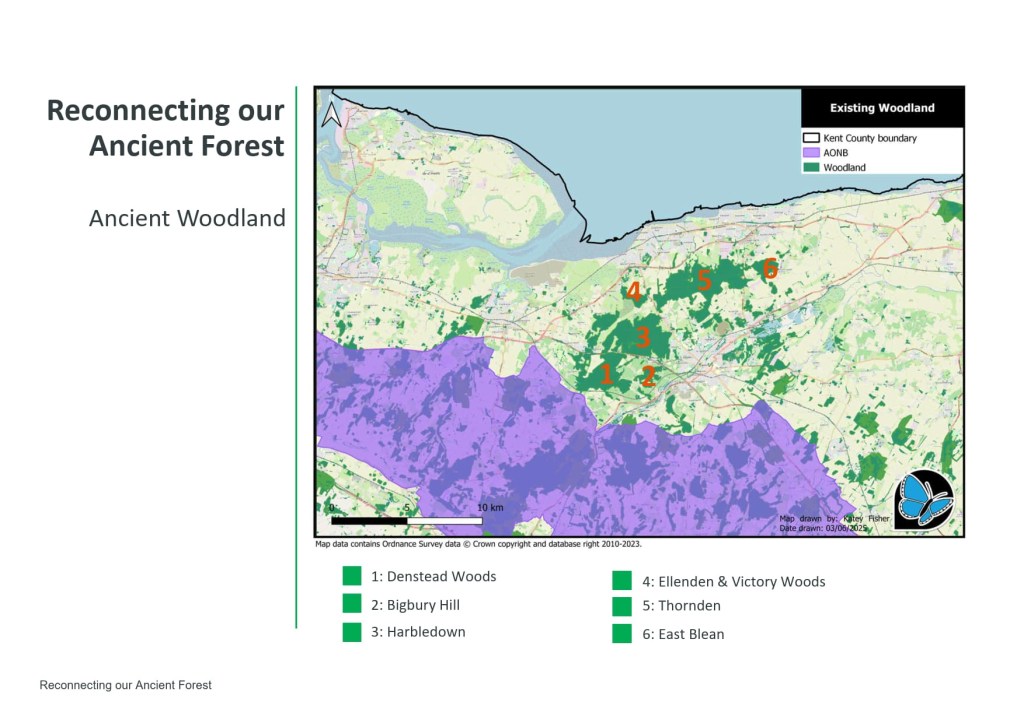Screen dimensions: 1024x723
Task: Click green square beside Denstead Woods
Action: [351, 576]
